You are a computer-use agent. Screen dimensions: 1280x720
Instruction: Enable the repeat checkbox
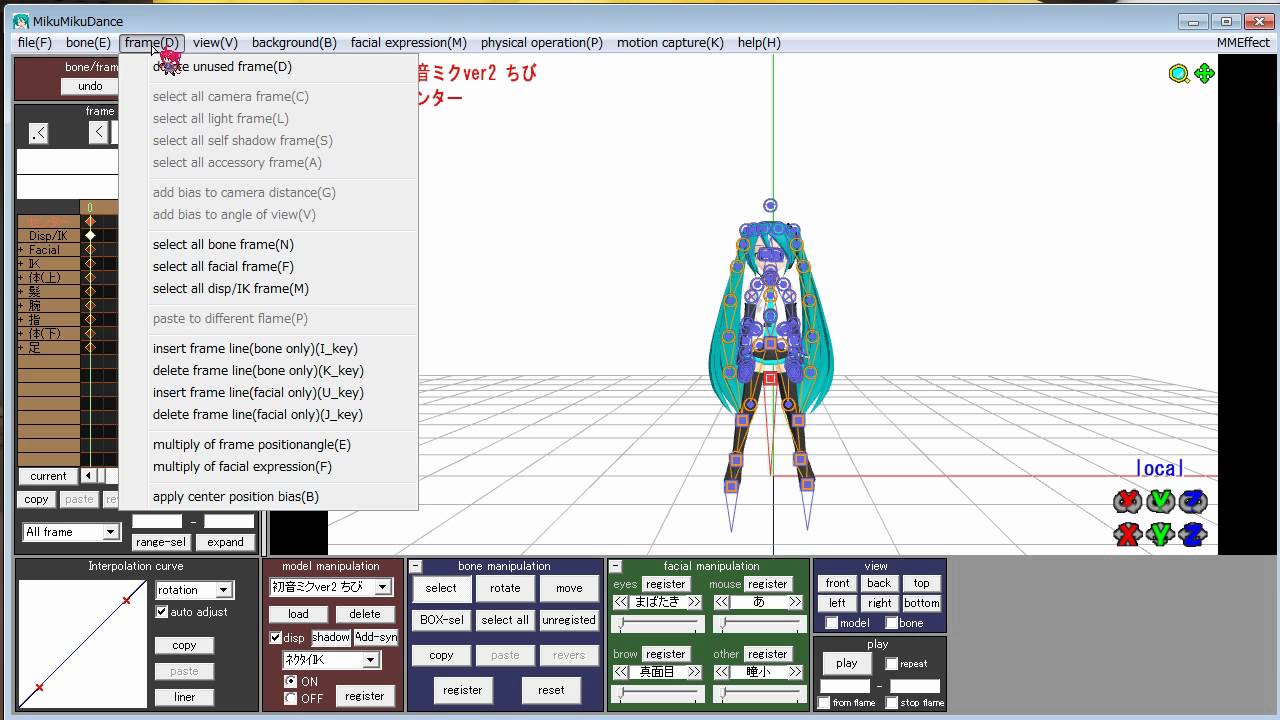[x=891, y=664]
